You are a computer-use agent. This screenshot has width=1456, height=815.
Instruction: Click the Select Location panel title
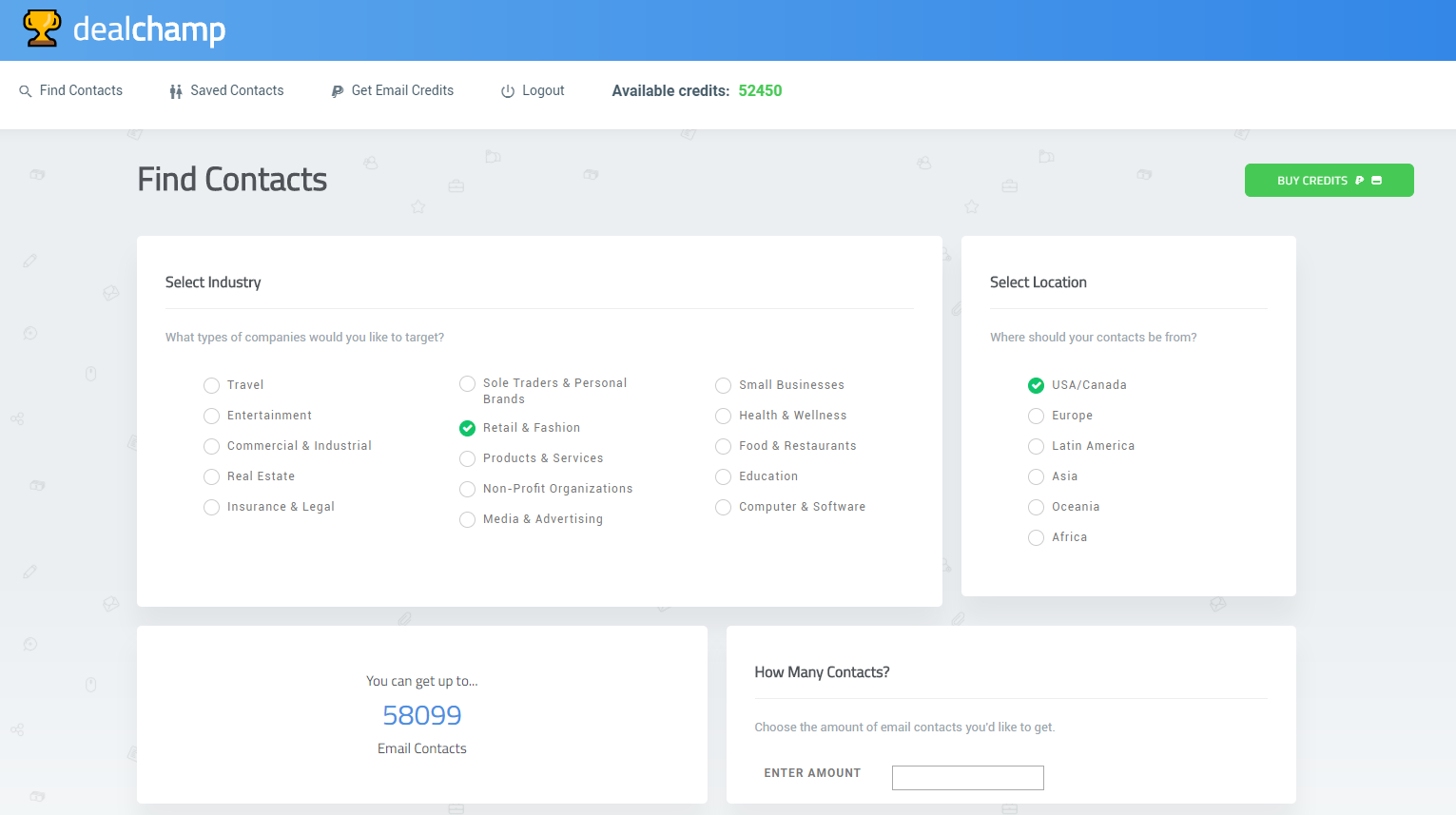(1038, 282)
